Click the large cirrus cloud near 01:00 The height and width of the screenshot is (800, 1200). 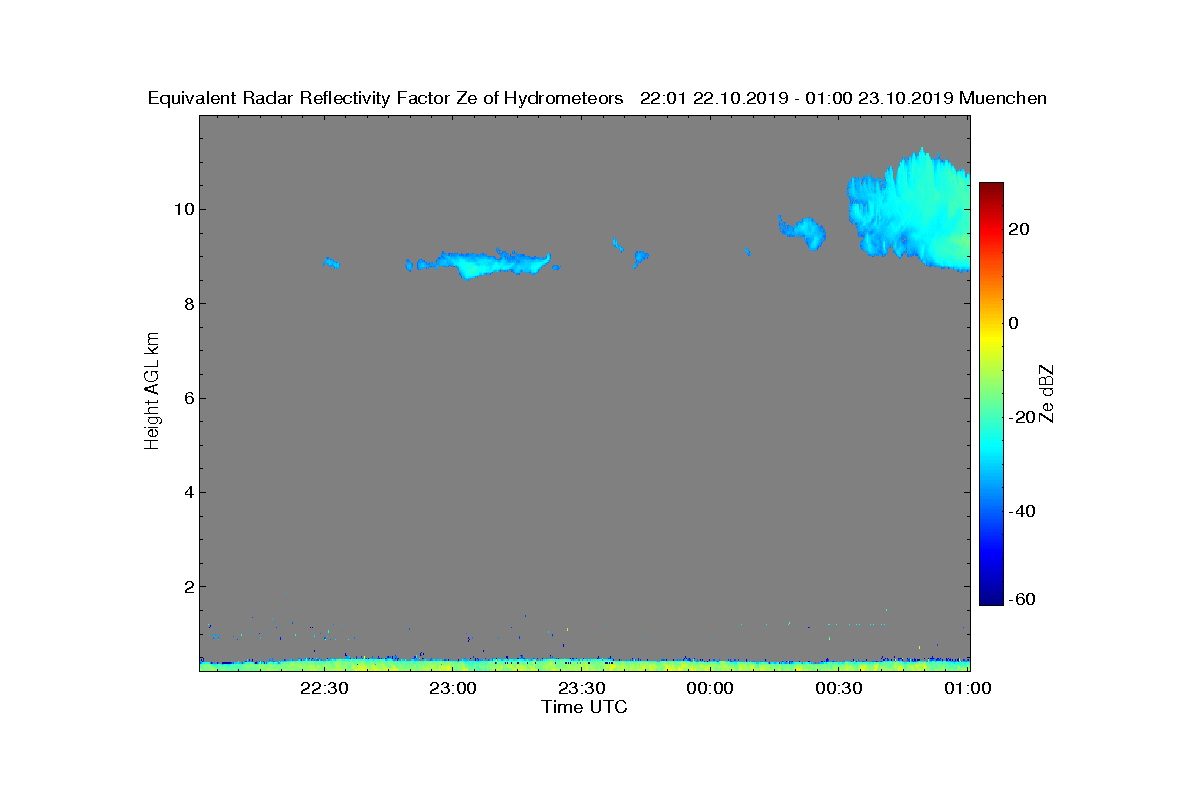tap(910, 210)
